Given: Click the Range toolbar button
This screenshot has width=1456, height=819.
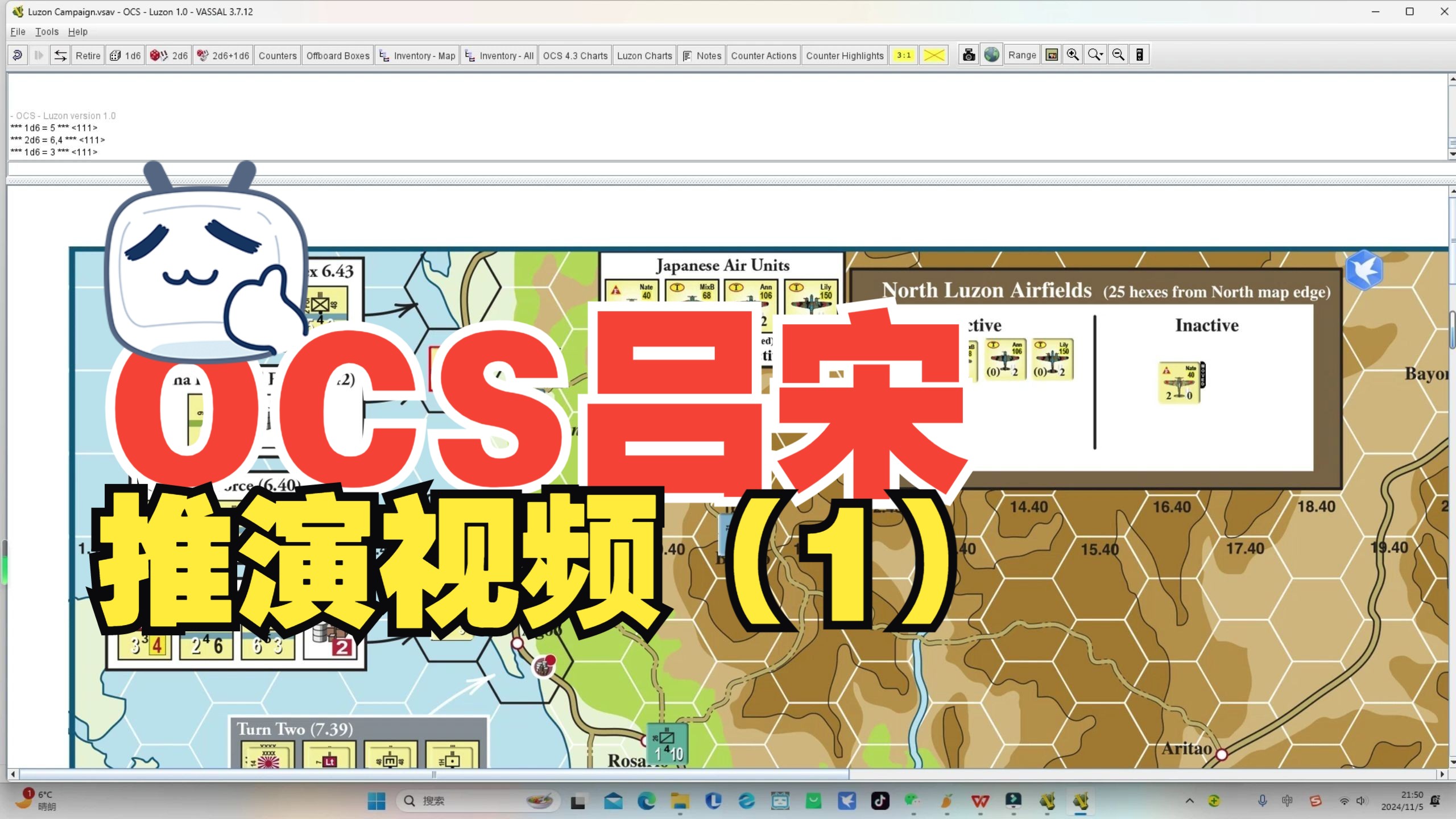Looking at the screenshot, I should tap(1022, 55).
